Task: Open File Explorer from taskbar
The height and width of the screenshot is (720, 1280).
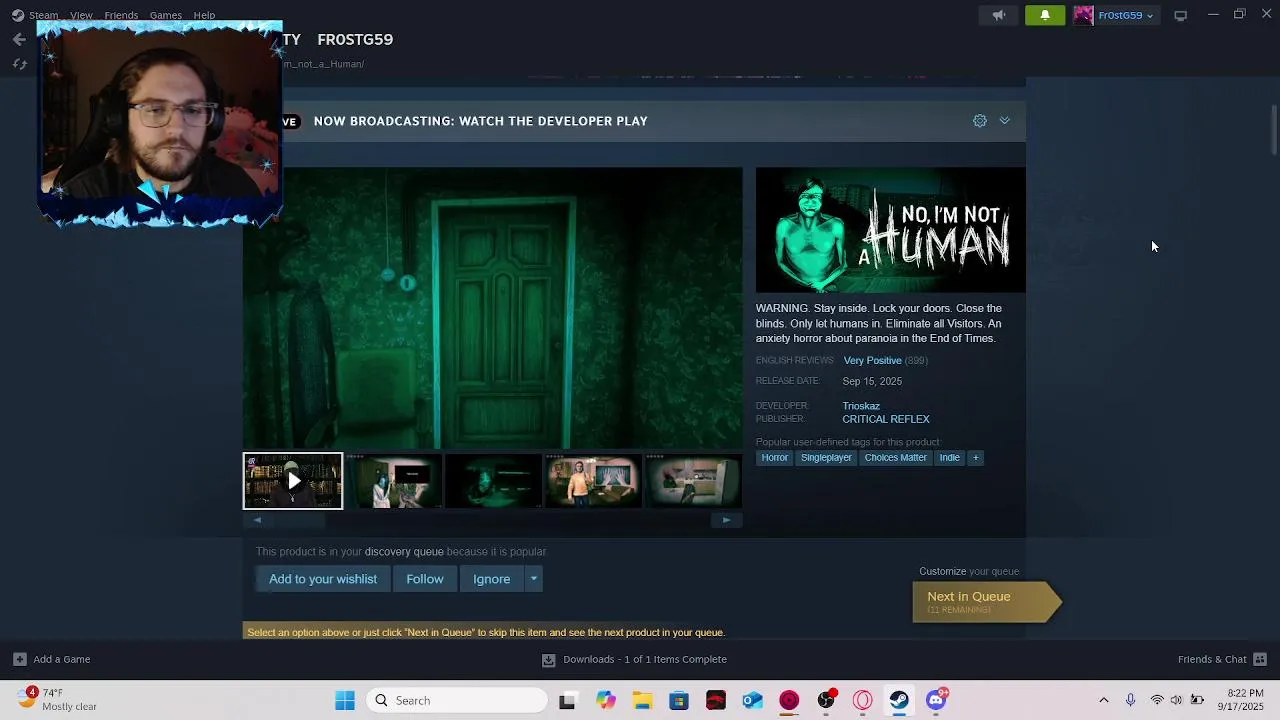Action: point(641,701)
